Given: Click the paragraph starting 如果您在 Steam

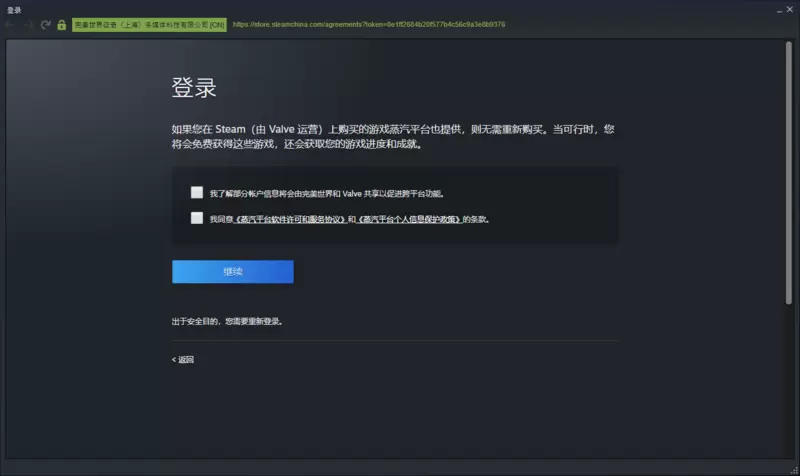Looking at the screenshot, I should 393,137.
